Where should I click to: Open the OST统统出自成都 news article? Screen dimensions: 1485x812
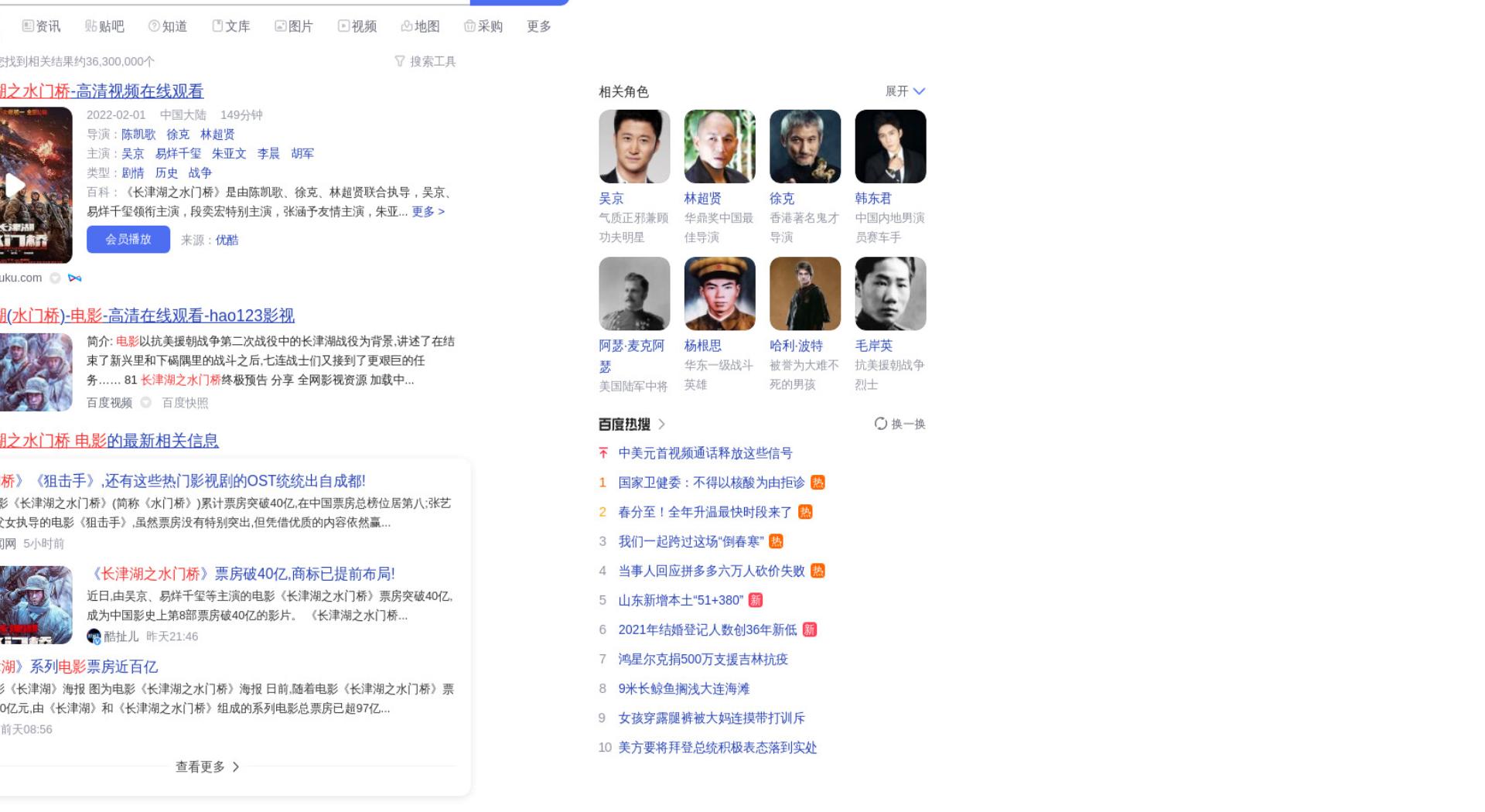tap(183, 481)
